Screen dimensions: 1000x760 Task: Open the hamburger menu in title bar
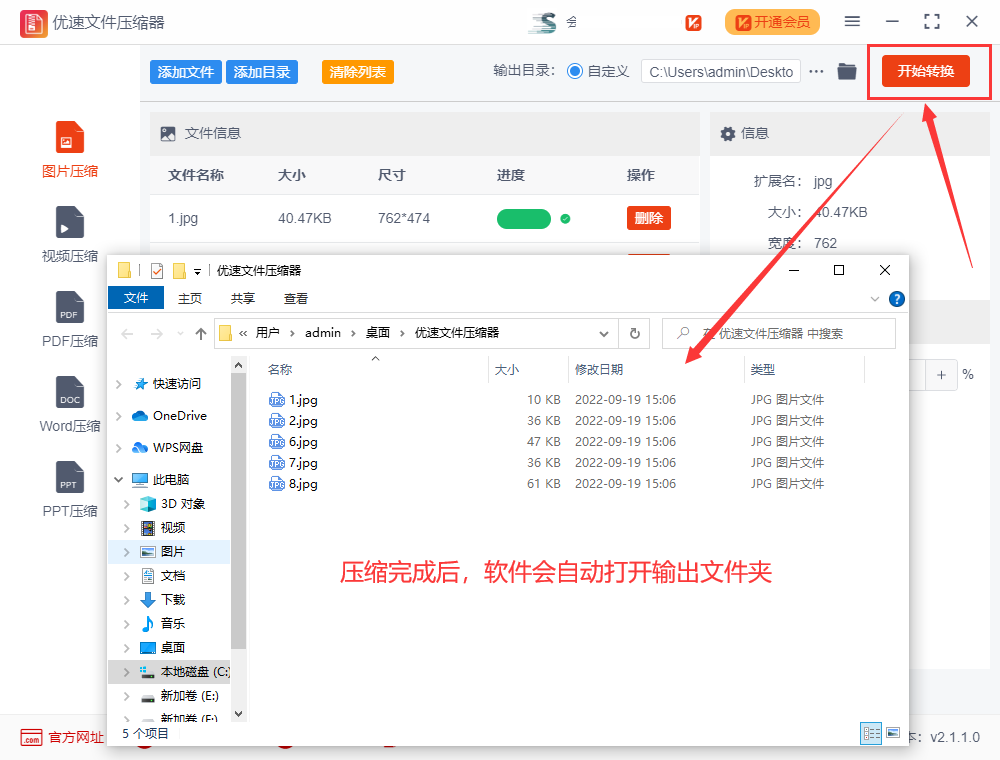click(x=852, y=21)
